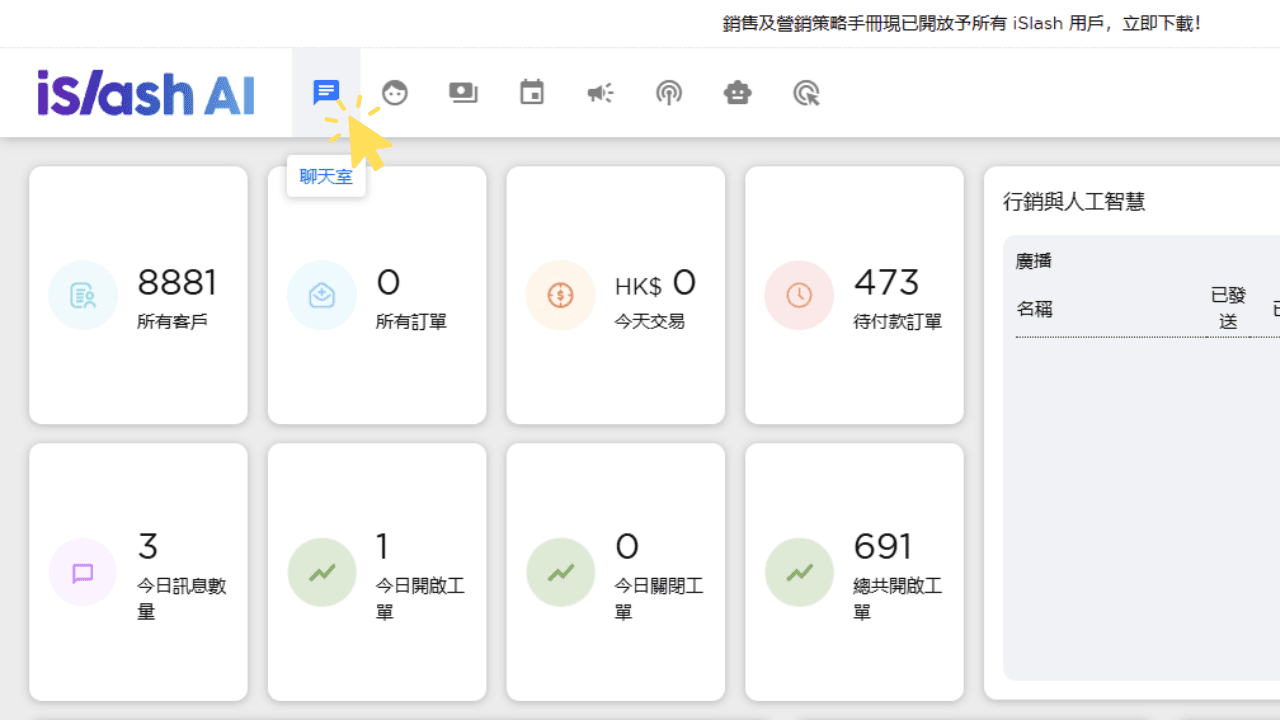Click the 今日訊息數量 label
The width and height of the screenshot is (1280, 720).
click(x=182, y=598)
